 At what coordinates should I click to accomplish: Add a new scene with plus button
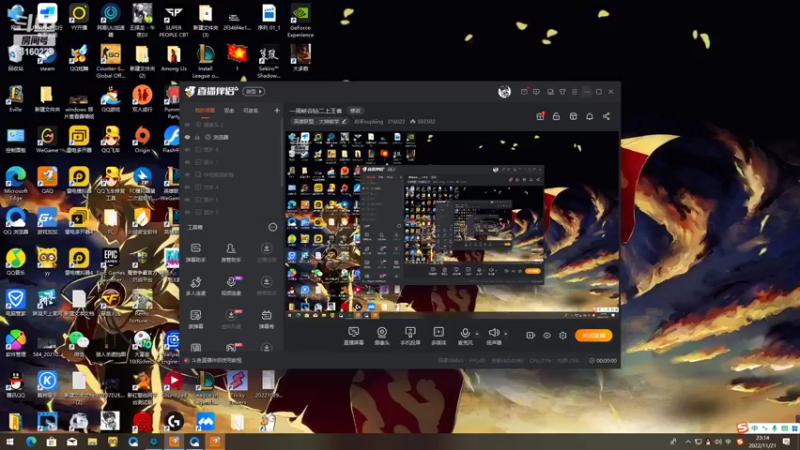[x=277, y=110]
